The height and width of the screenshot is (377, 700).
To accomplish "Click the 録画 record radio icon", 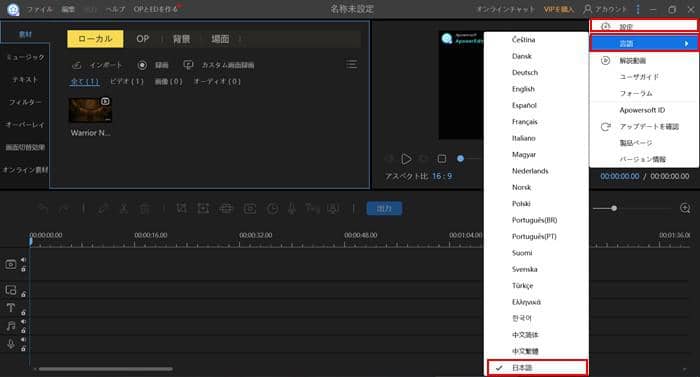I will click(x=142, y=65).
